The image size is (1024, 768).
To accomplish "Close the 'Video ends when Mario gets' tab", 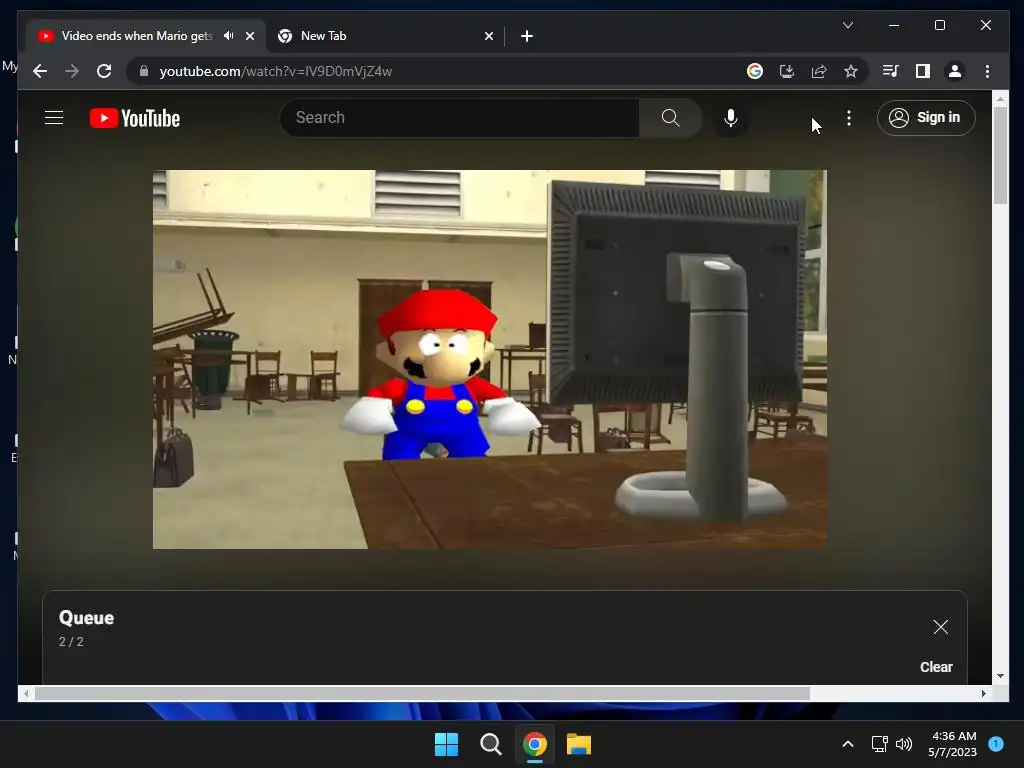I will coord(249,36).
